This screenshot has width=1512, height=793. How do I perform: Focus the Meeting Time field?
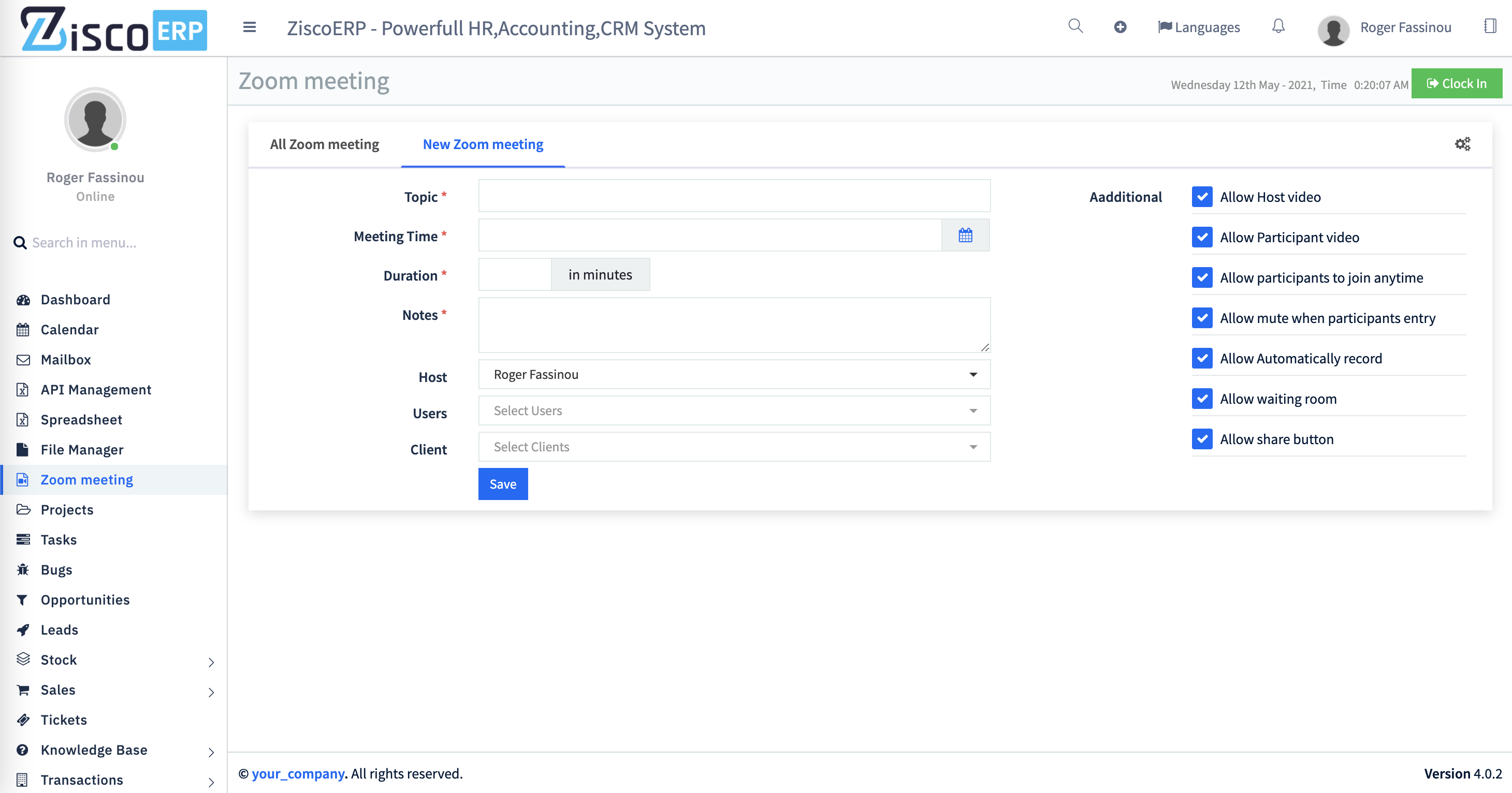710,235
